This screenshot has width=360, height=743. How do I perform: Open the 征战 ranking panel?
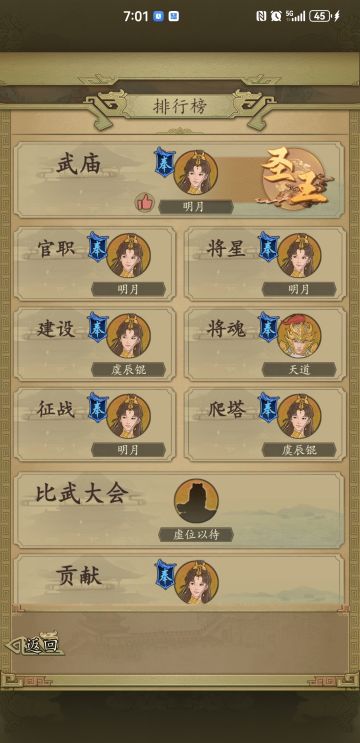pos(95,424)
